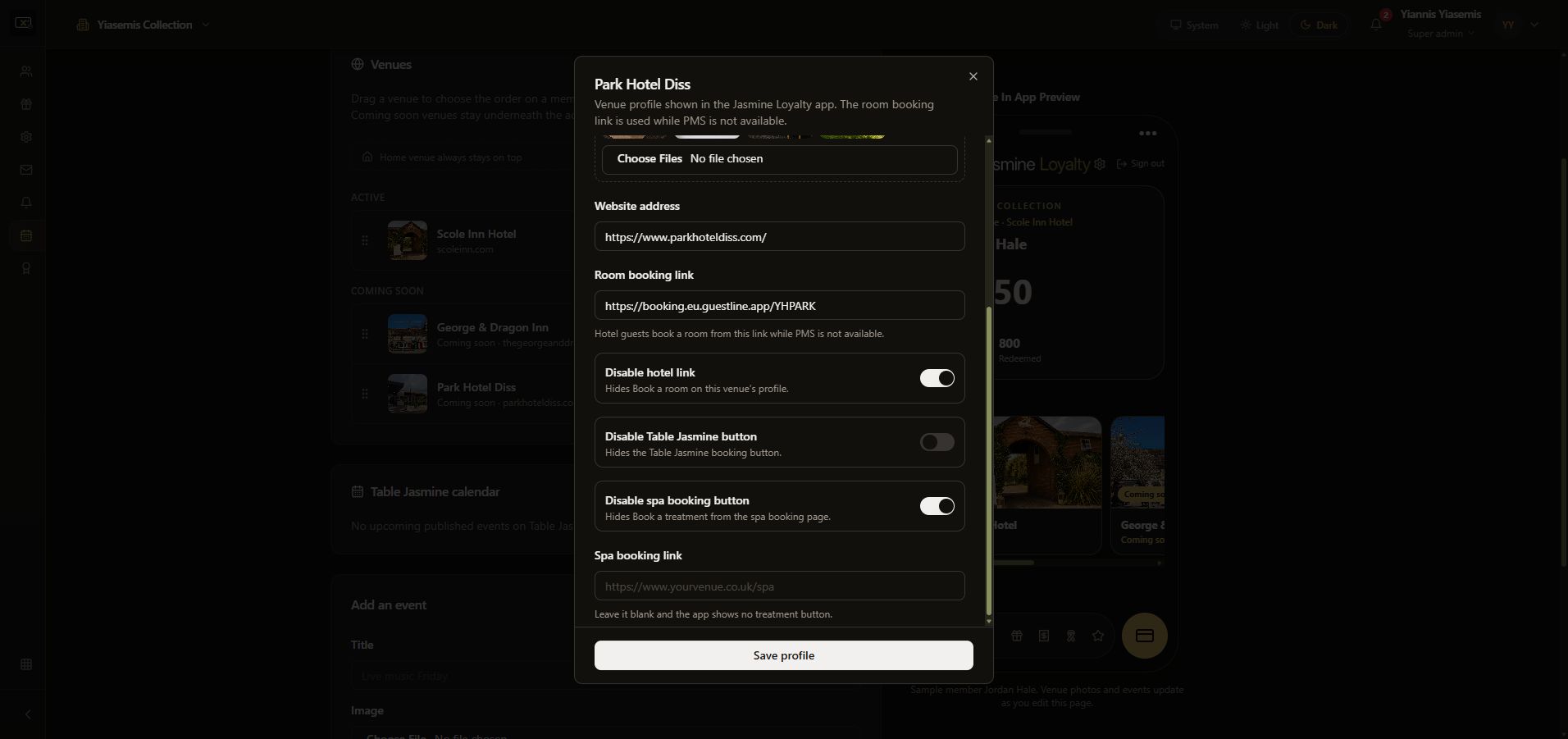This screenshot has width=1568, height=739.
Task: Switch theme to Dark
Action: [1319, 25]
